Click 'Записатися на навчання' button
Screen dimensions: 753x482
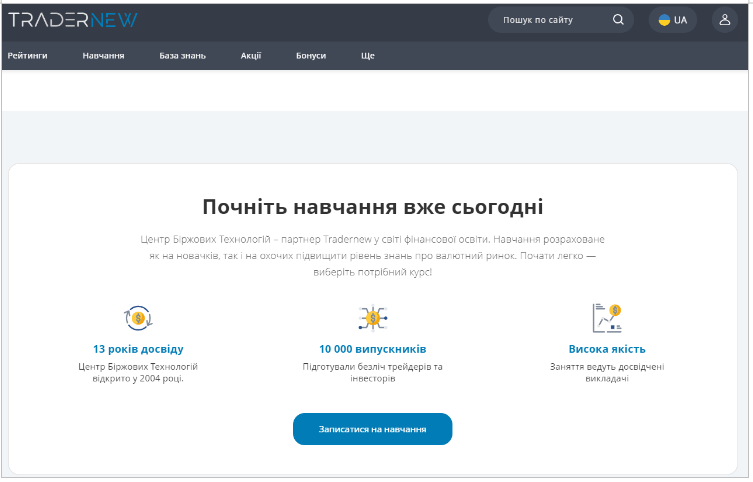click(x=373, y=429)
